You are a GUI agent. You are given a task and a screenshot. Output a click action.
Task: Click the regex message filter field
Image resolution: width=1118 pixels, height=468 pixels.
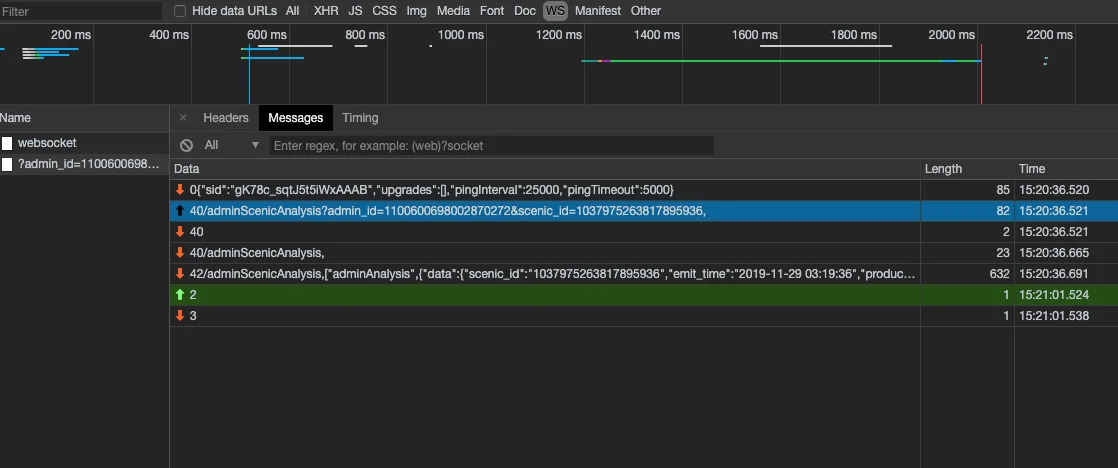(x=492, y=145)
